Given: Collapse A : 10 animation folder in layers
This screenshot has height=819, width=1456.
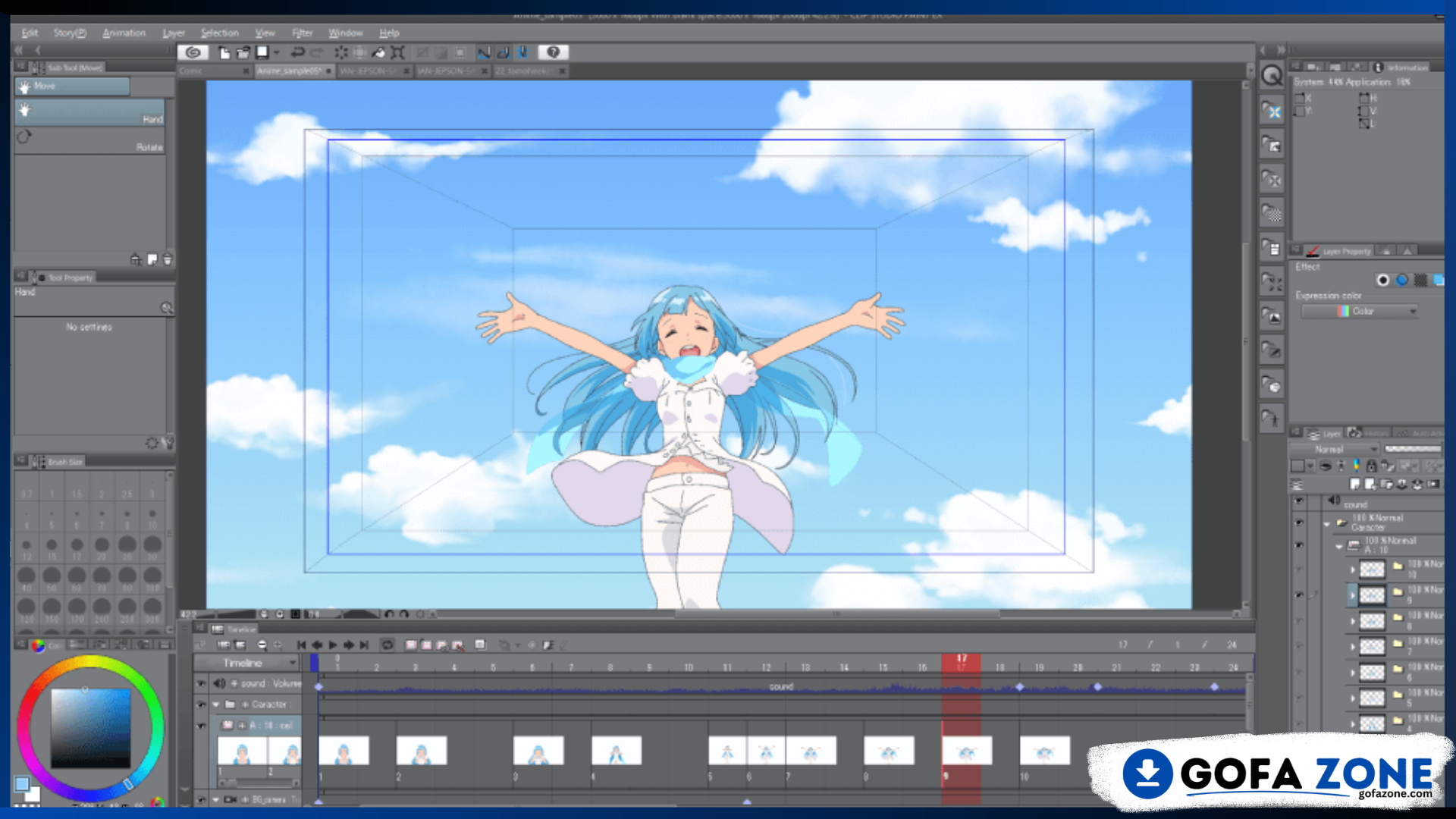Looking at the screenshot, I should 1339,546.
